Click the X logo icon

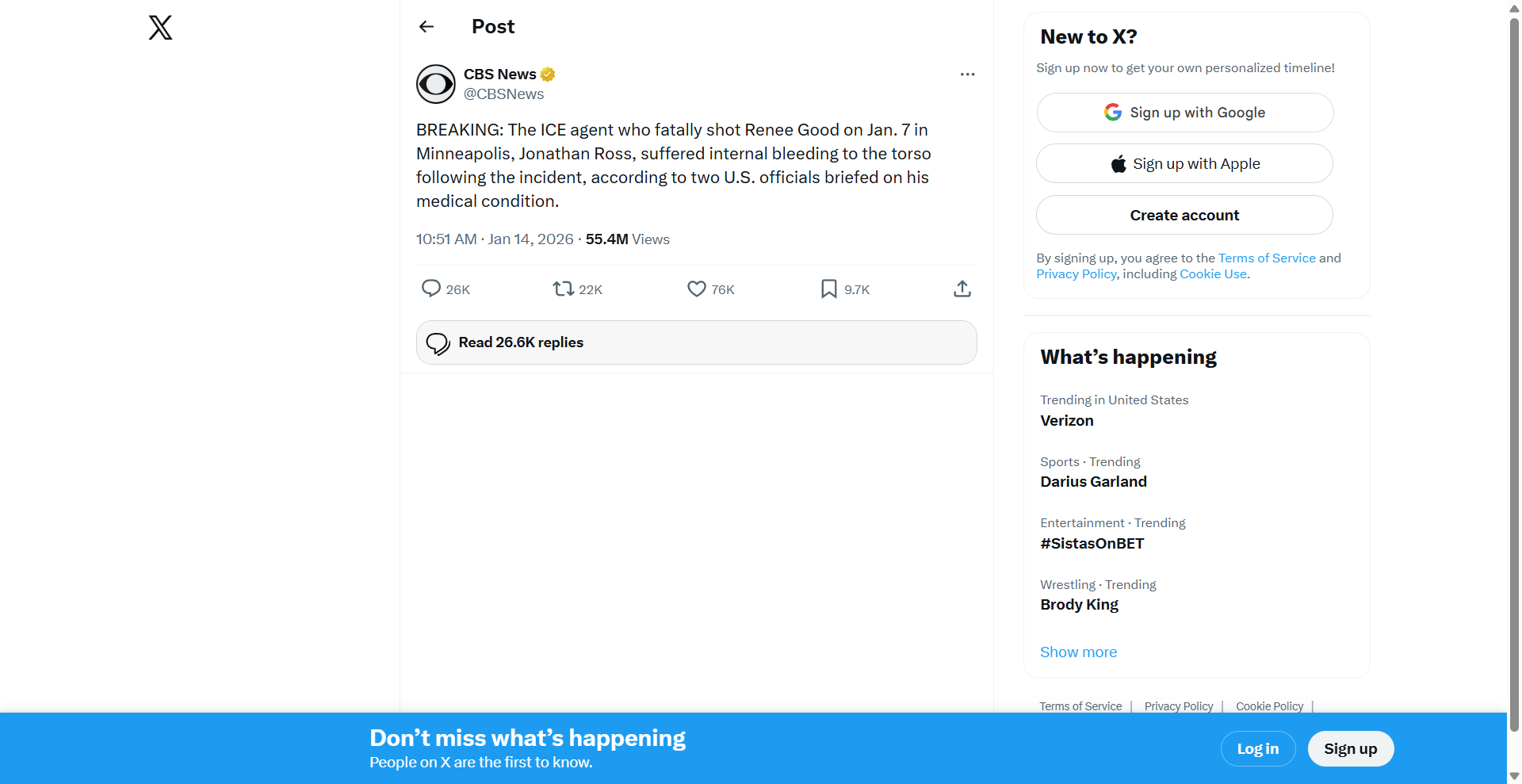tap(160, 28)
